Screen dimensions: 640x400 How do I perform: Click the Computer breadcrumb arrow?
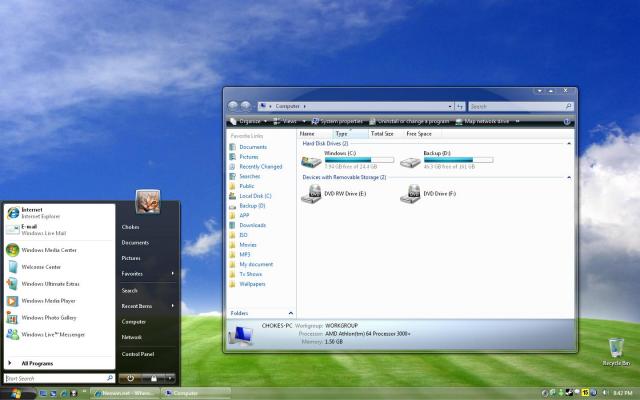click(x=304, y=106)
